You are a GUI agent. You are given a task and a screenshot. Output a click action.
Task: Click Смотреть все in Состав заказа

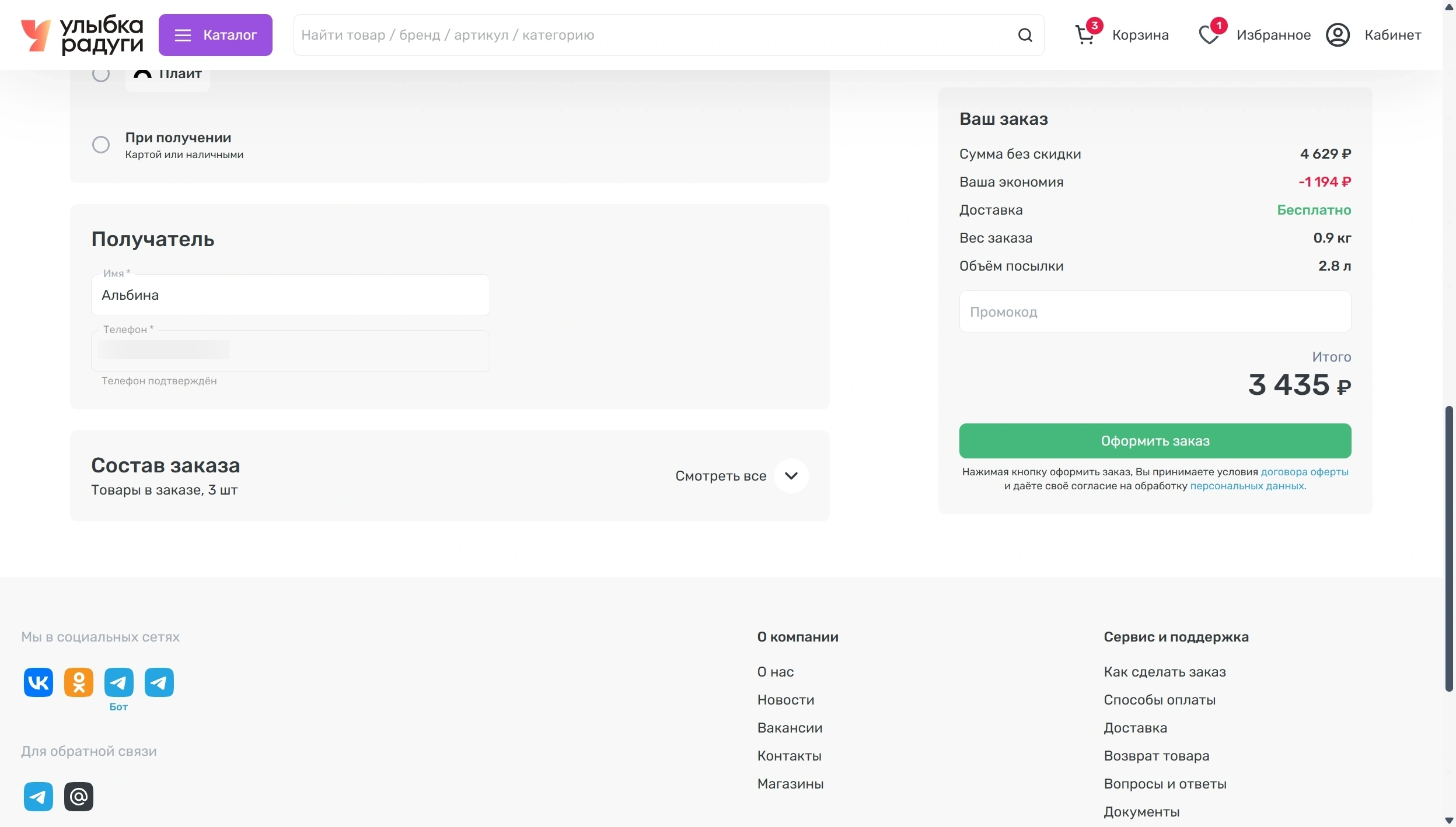(721, 476)
